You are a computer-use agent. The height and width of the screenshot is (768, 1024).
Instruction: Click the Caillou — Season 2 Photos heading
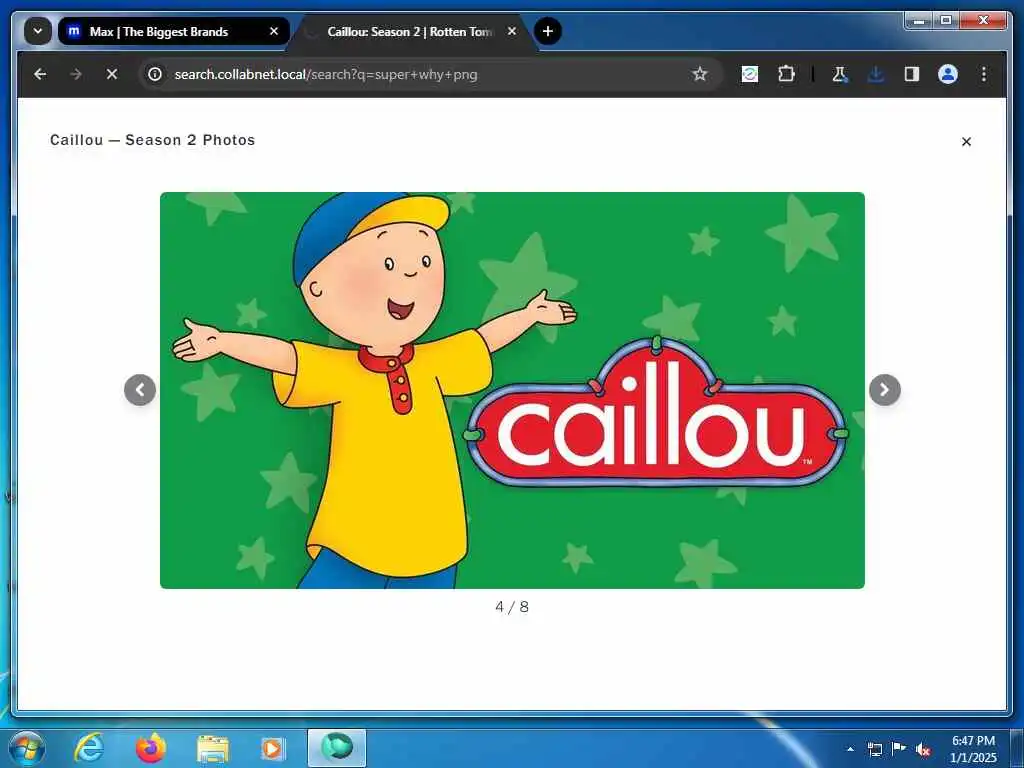coord(152,140)
